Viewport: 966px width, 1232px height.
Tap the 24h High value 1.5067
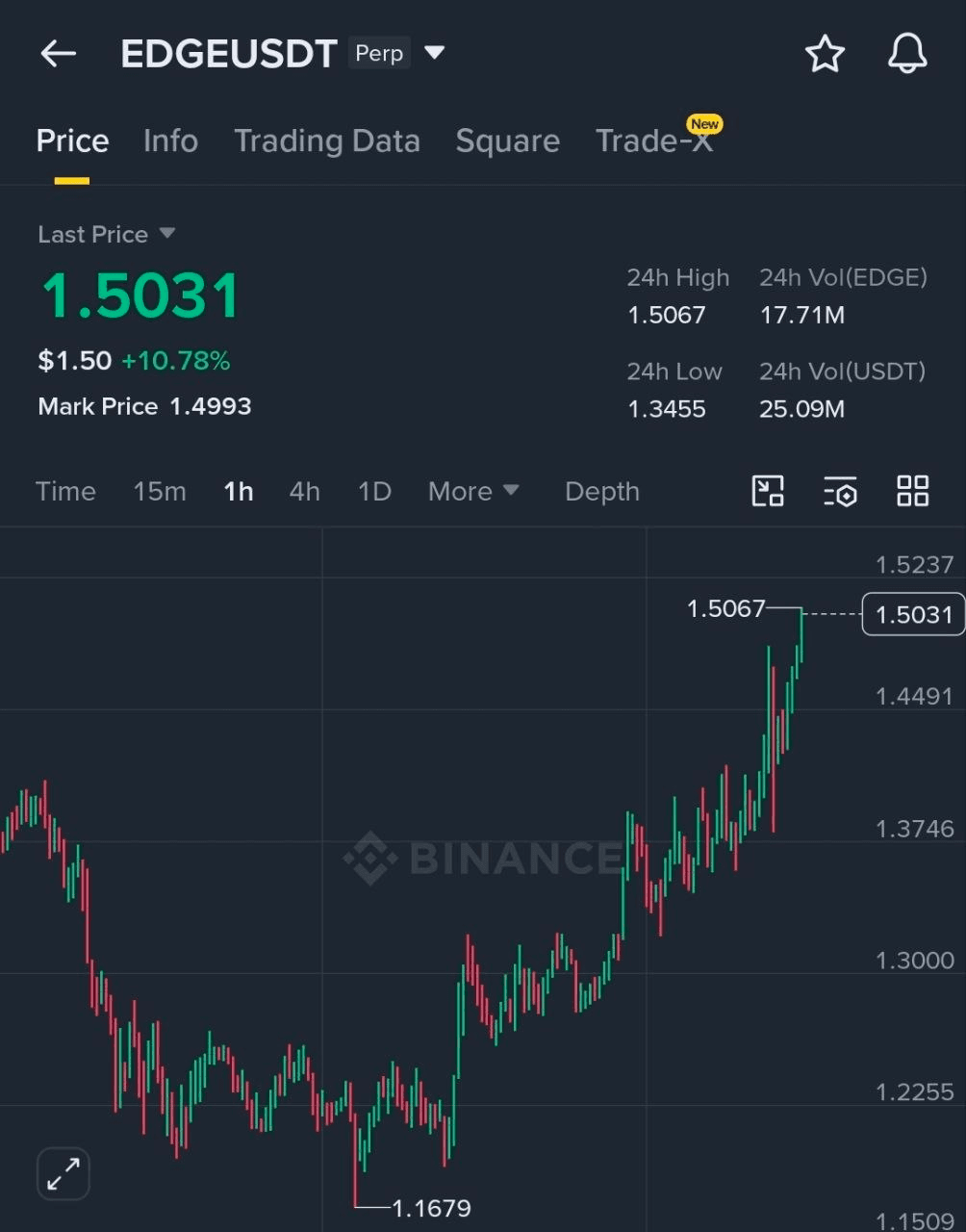point(667,315)
